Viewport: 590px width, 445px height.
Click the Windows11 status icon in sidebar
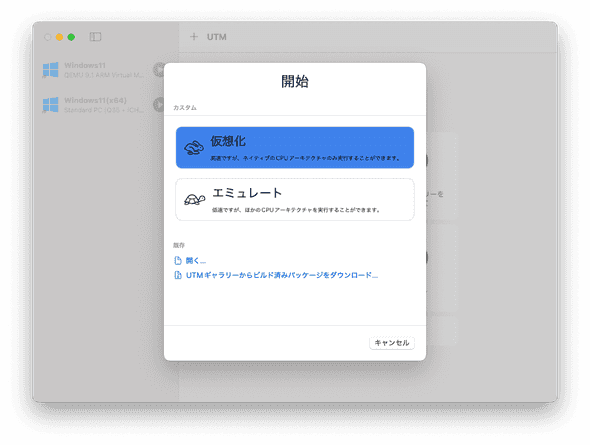[x=159, y=70]
